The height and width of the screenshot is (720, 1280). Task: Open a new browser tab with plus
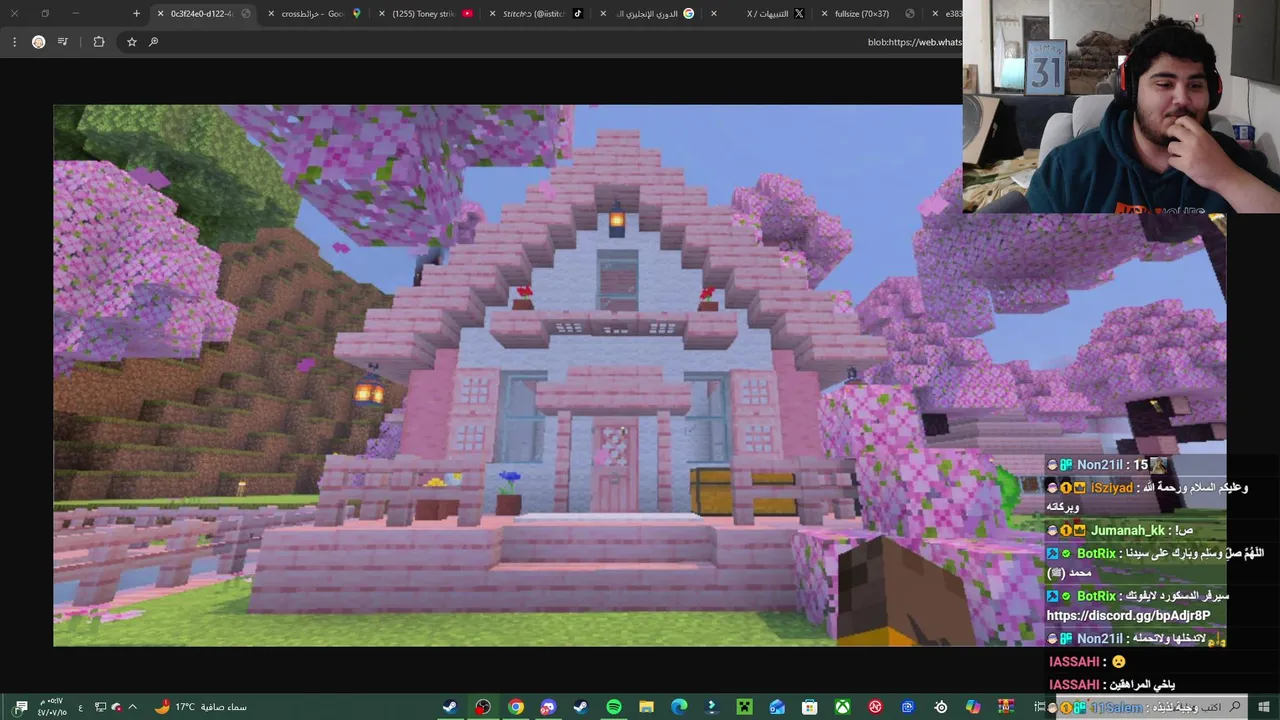coord(136,13)
